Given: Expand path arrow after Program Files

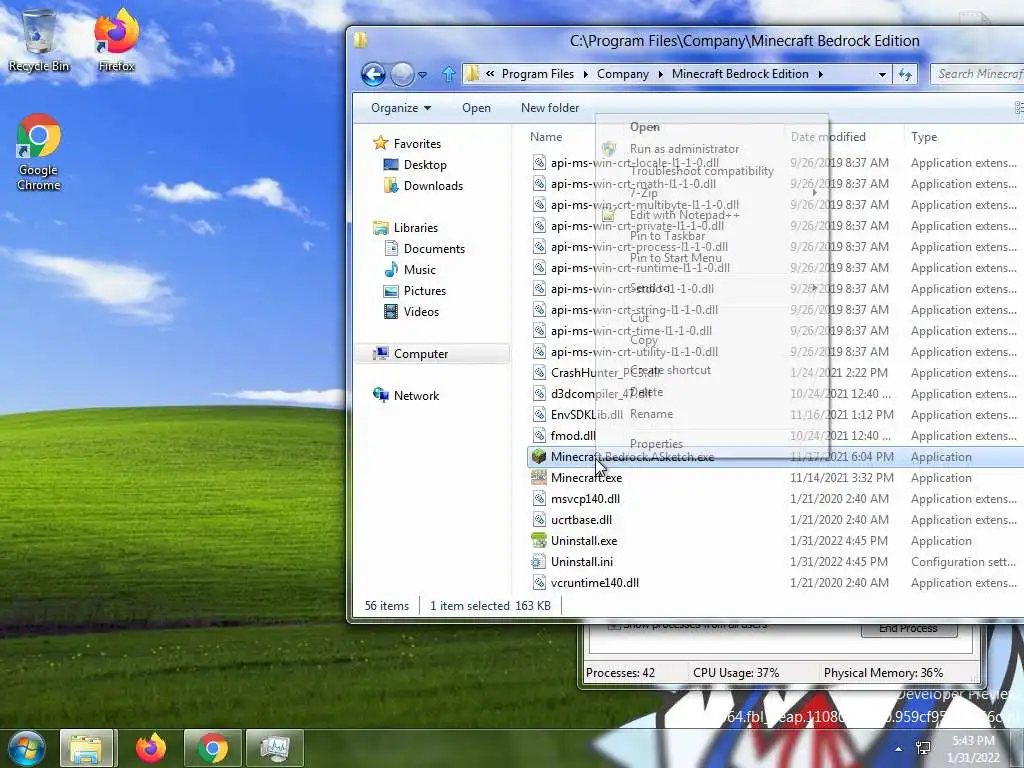Looking at the screenshot, I should 584,74.
